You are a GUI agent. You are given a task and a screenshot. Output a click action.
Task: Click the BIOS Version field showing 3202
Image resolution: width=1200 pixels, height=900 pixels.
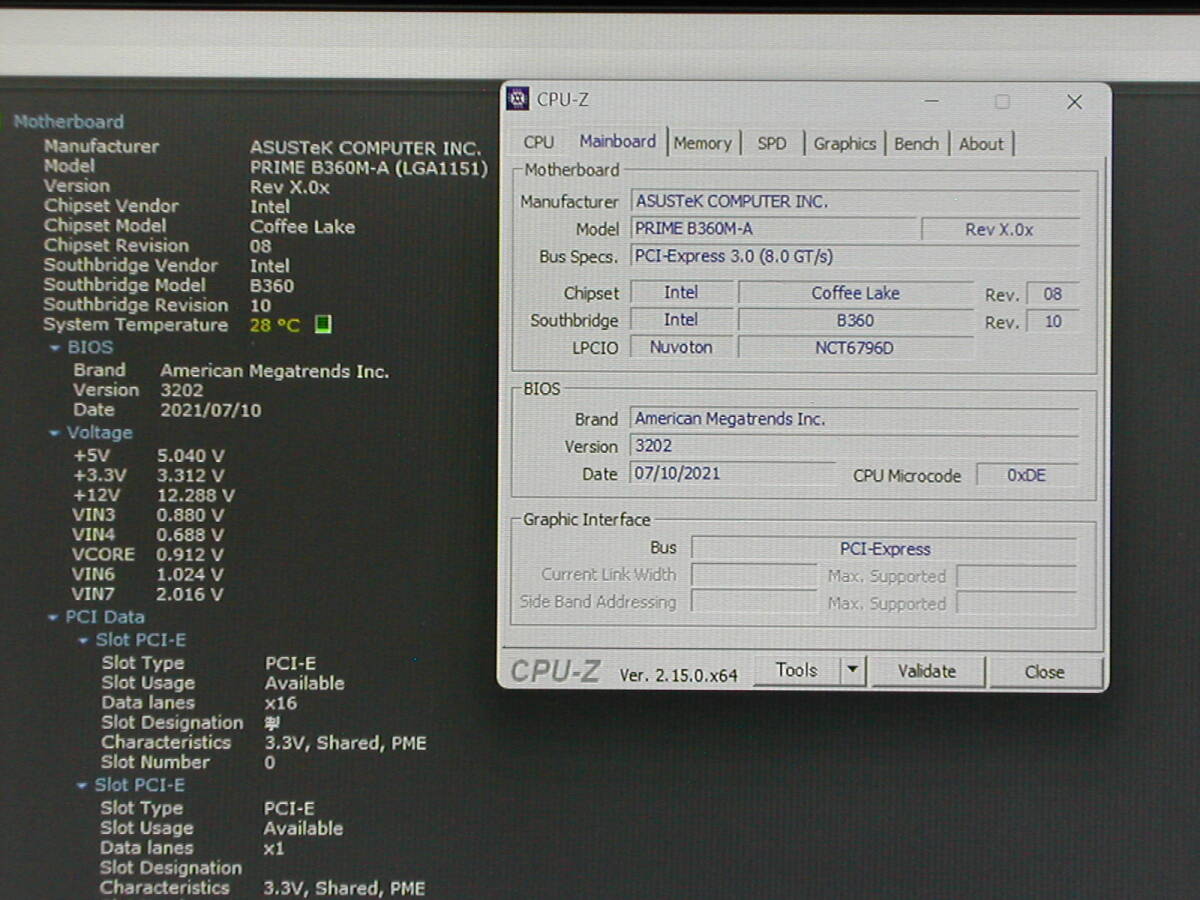pyautogui.click(x=853, y=446)
